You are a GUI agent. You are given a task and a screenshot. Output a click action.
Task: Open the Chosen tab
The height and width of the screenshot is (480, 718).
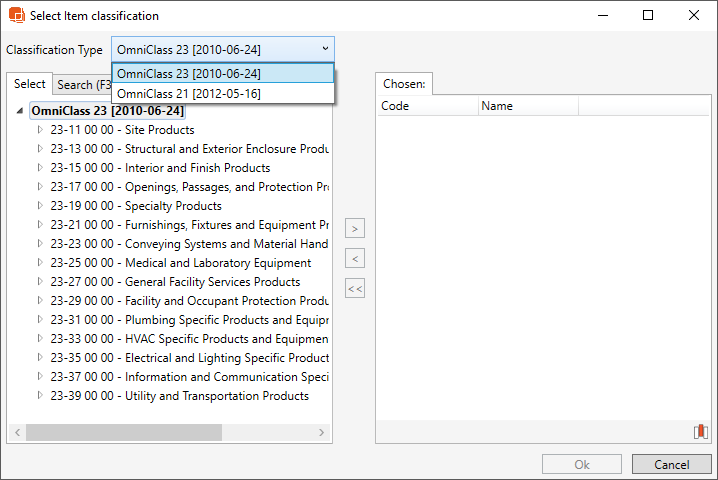coord(405,84)
